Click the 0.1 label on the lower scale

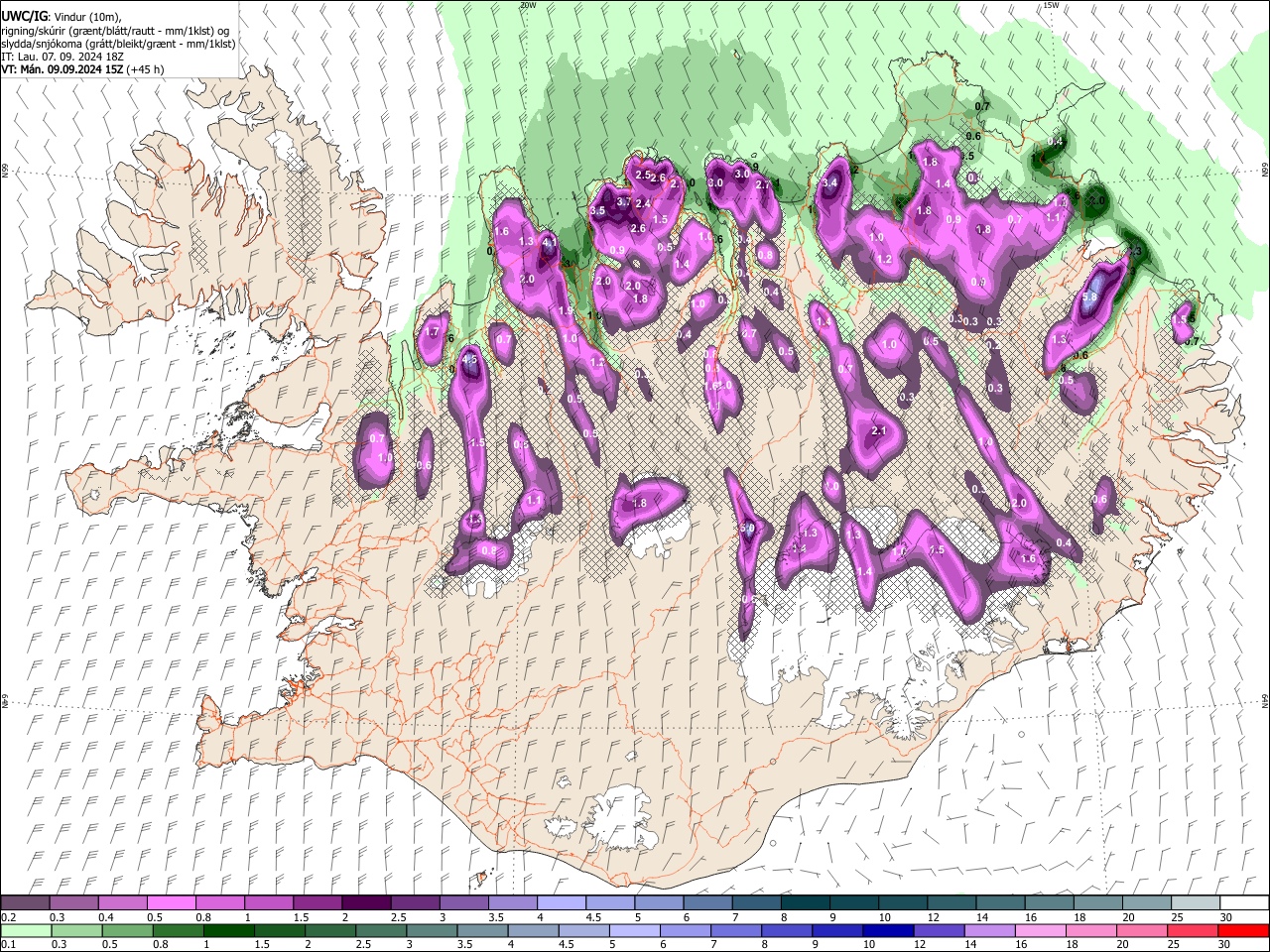8,944
